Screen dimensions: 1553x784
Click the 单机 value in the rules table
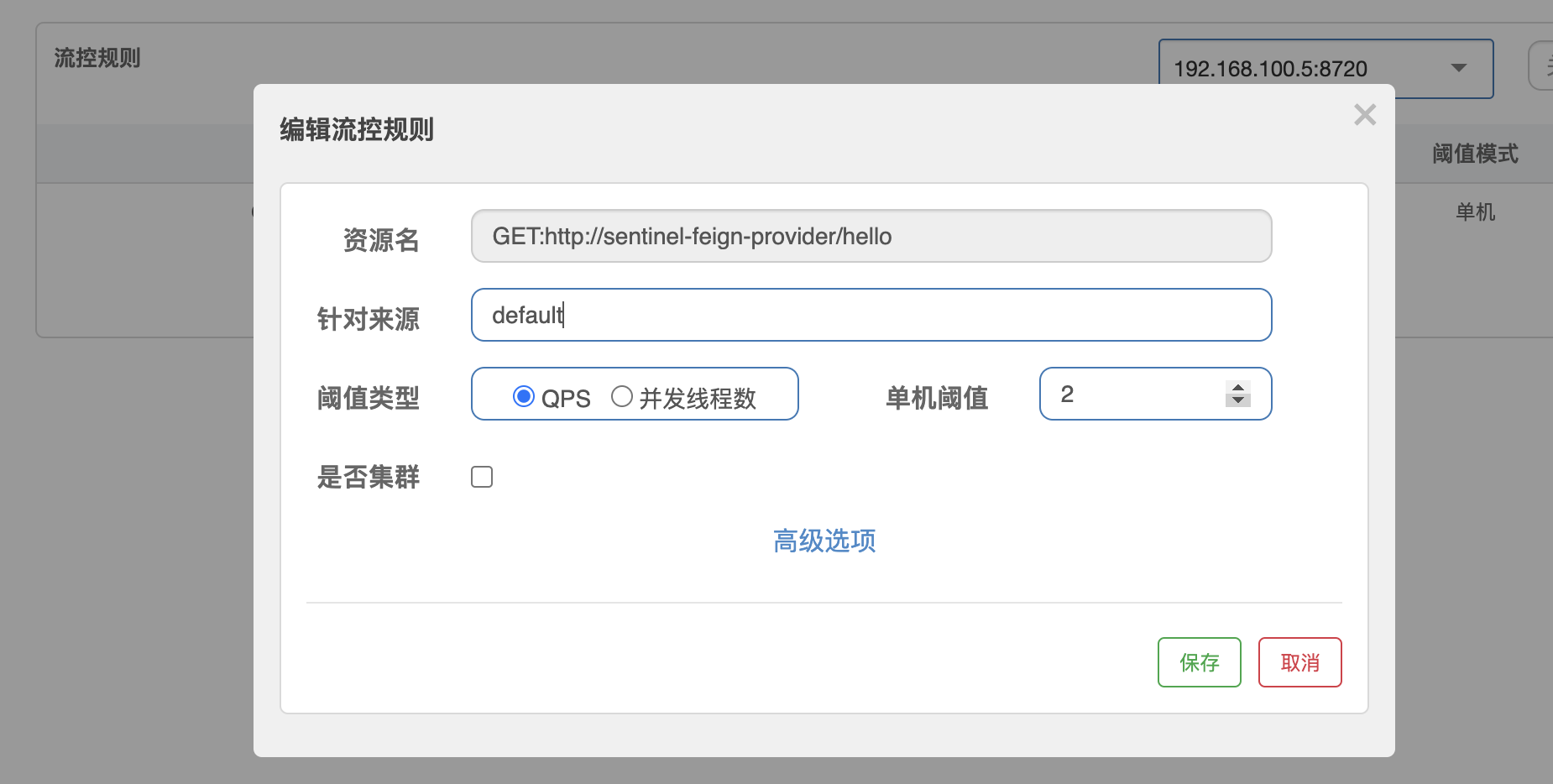tap(1476, 212)
